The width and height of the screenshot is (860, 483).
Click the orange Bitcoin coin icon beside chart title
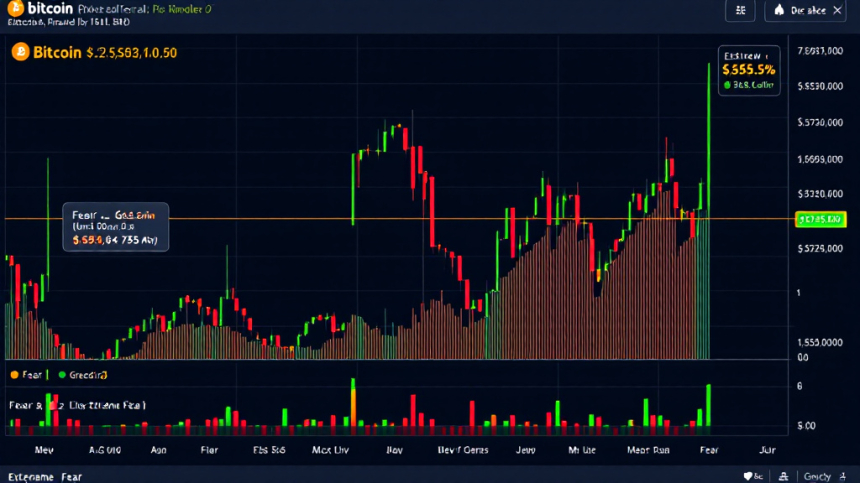point(20,52)
